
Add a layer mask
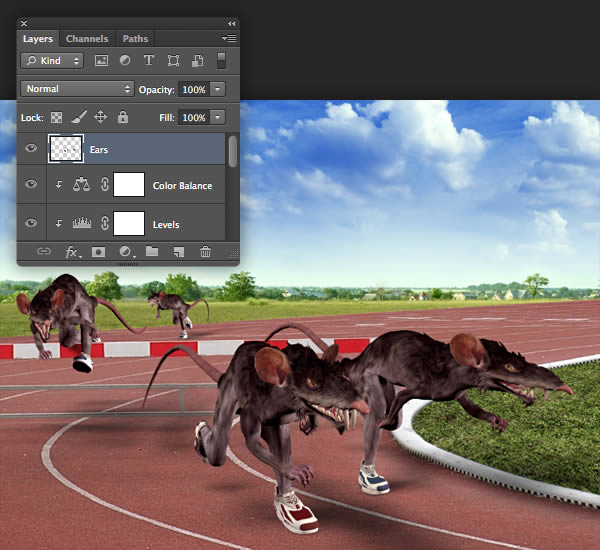[98, 252]
